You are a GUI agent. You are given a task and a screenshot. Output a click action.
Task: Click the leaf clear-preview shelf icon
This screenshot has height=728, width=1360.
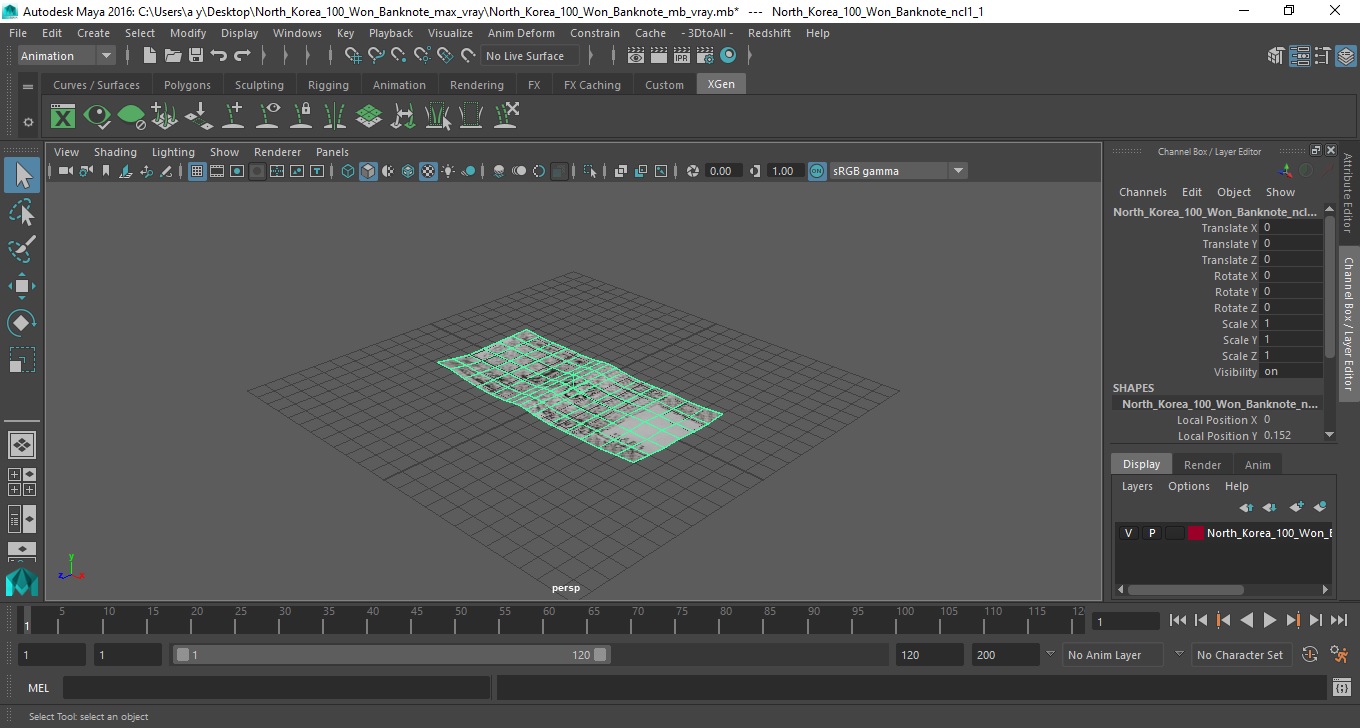131,117
